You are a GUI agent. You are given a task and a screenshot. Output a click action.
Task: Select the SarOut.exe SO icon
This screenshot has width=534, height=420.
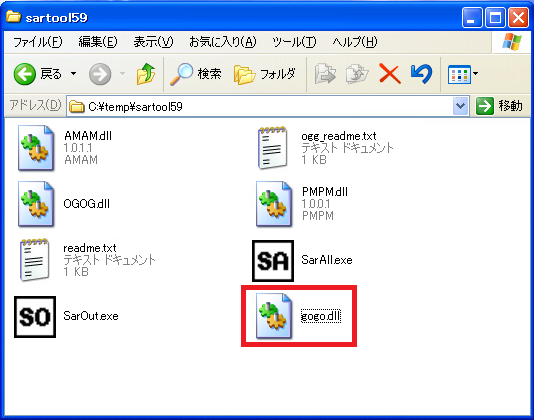pyautogui.click(x=35, y=317)
